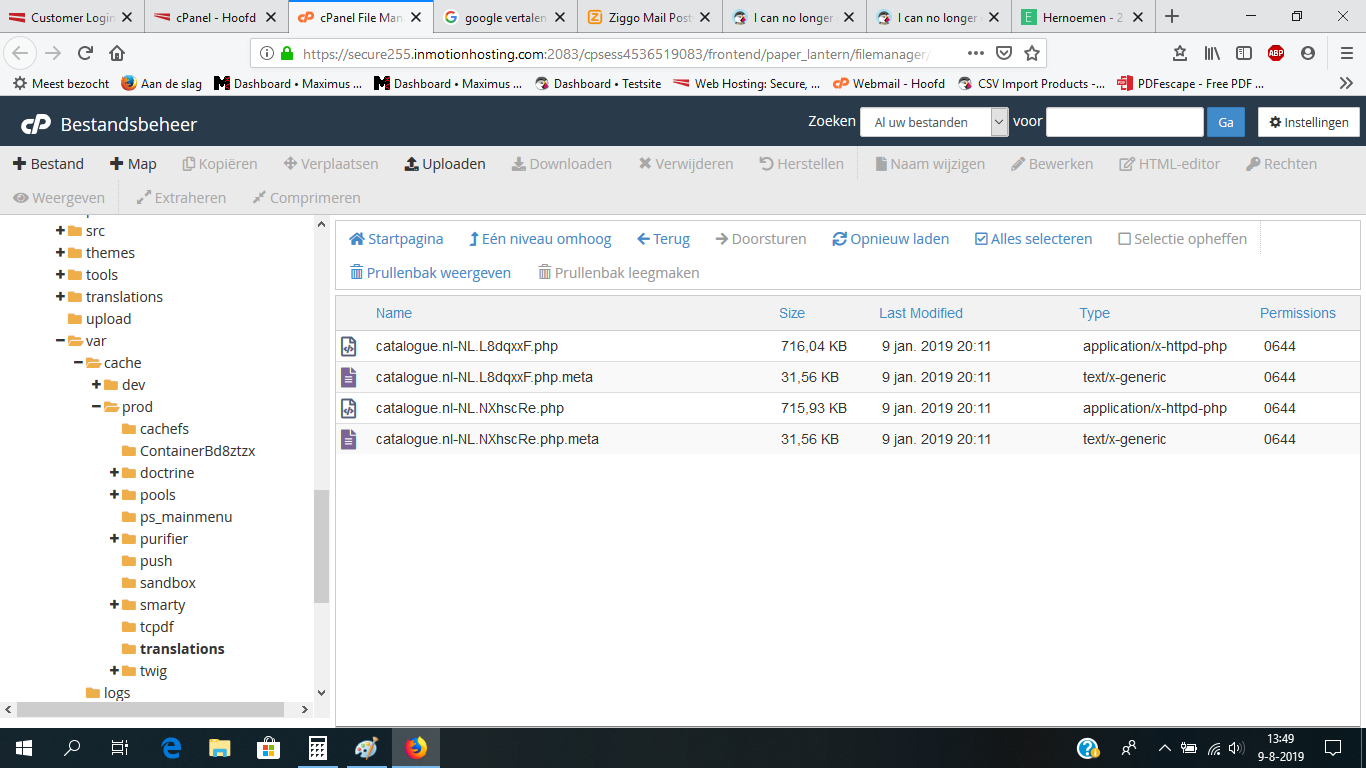Collapse the prod folder node
1366x768 pixels.
[97, 407]
